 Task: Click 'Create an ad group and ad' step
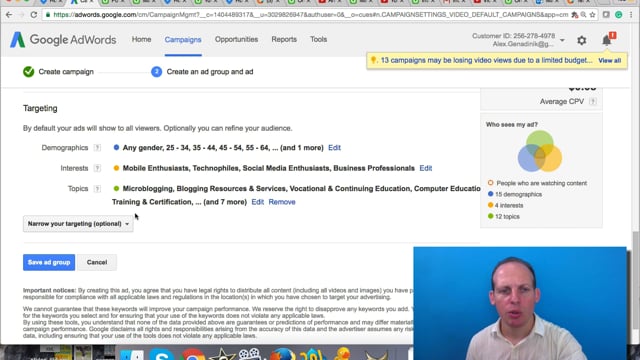pos(210,72)
